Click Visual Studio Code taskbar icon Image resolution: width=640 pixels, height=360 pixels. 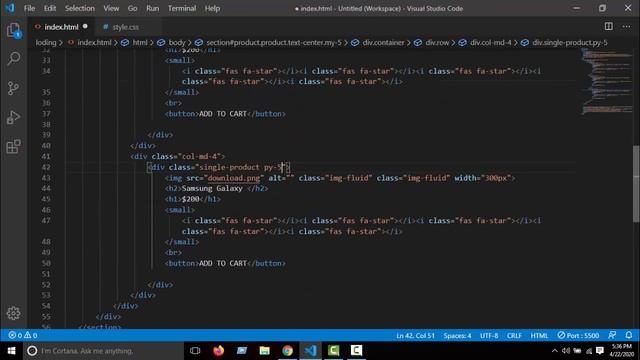tap(310, 351)
